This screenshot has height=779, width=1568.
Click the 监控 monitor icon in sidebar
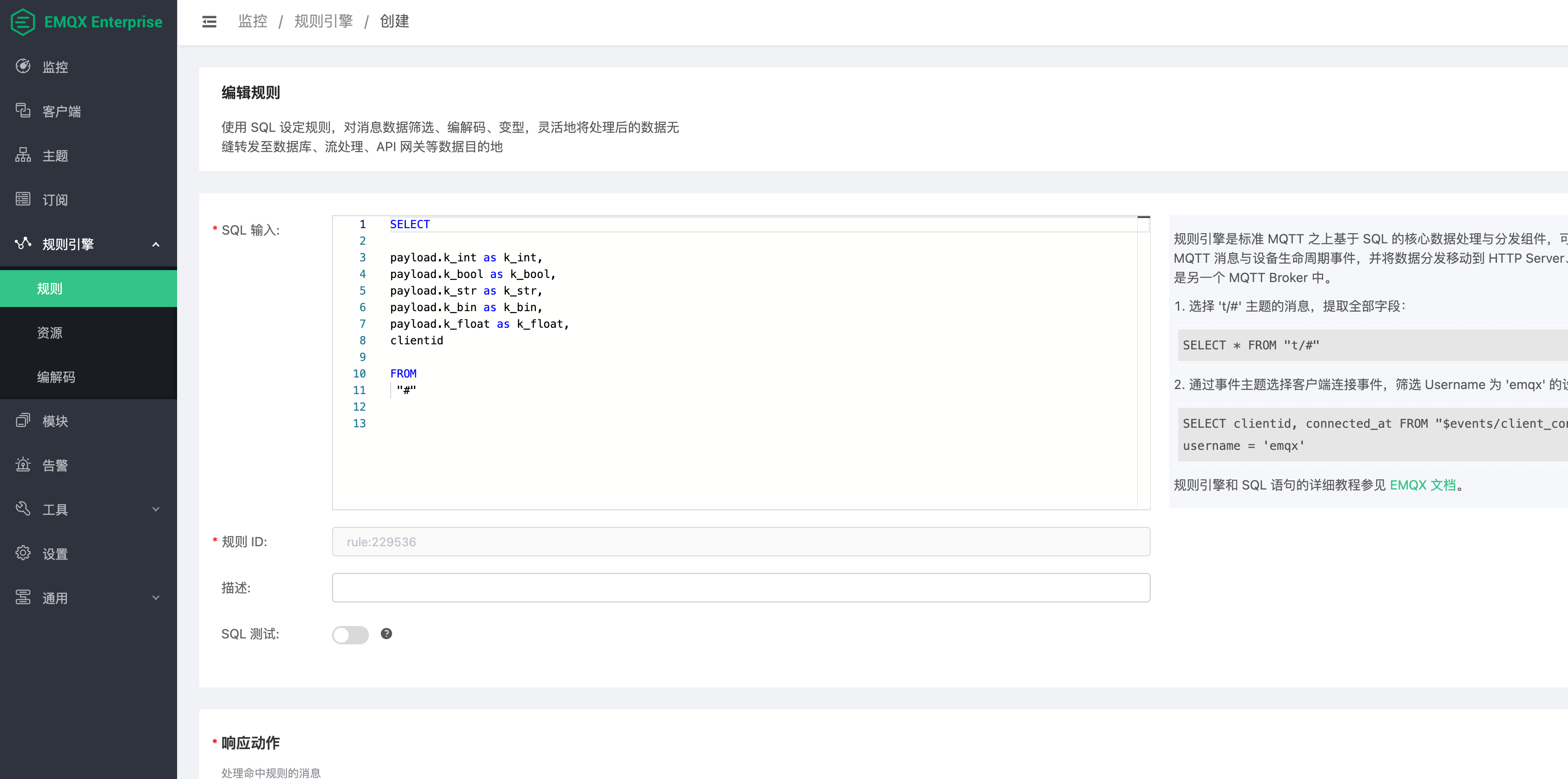click(23, 66)
